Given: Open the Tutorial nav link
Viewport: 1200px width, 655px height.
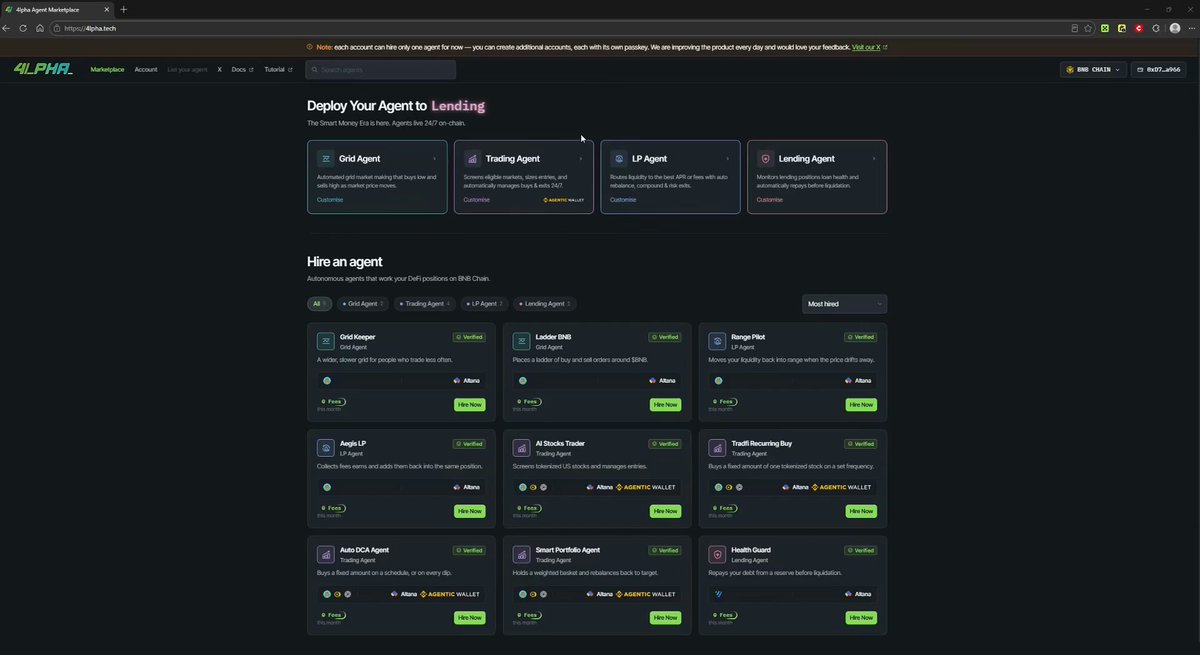Looking at the screenshot, I should point(278,70).
